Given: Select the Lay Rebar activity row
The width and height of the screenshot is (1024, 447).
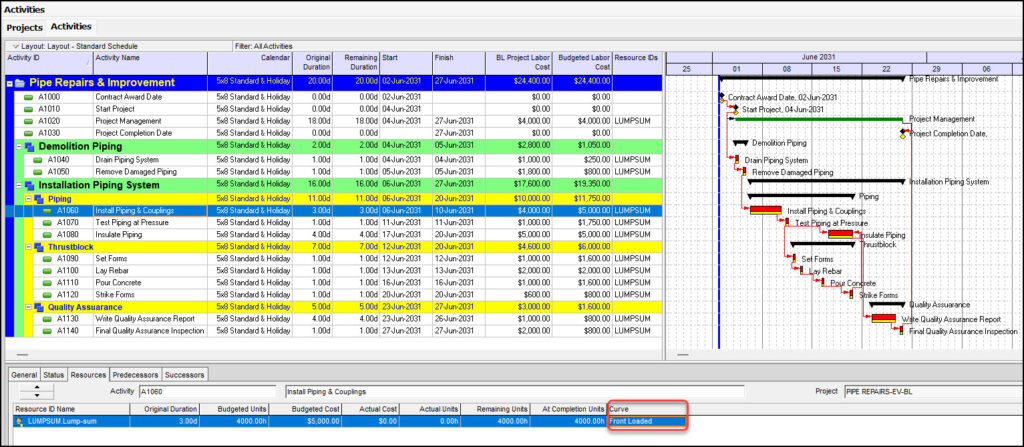Looking at the screenshot, I should [332, 271].
